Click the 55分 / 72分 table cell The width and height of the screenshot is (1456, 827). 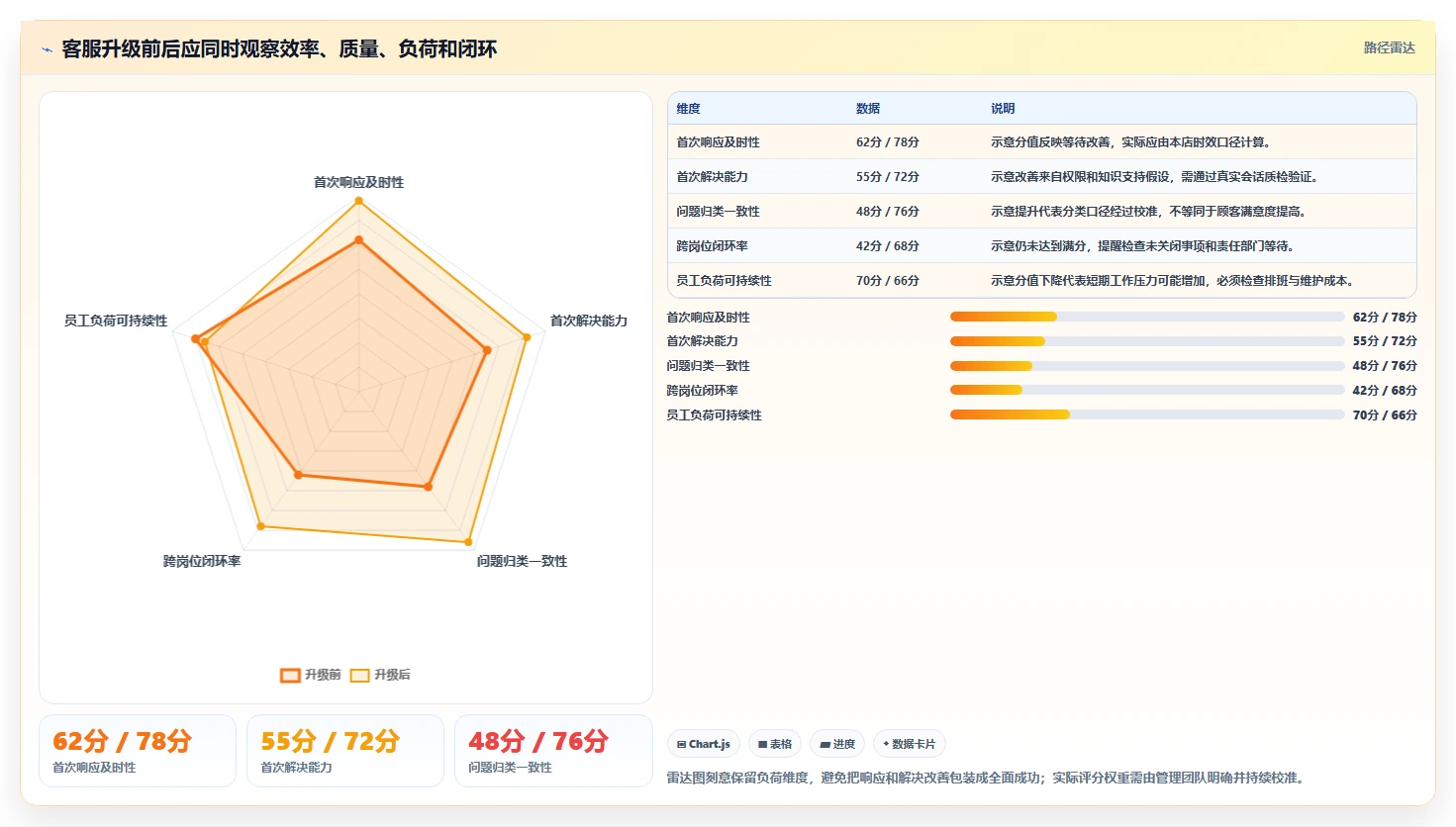[888, 177]
